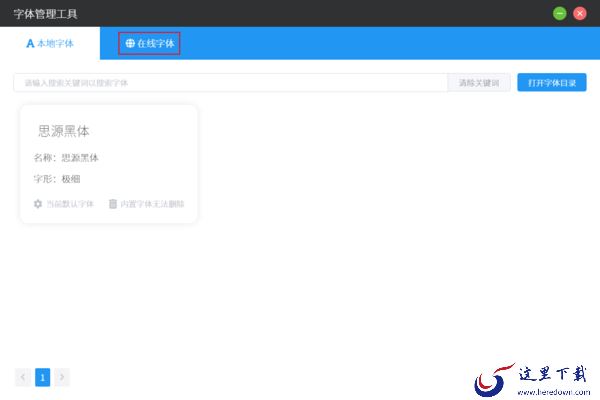Click the 内置字体无法删除 label
The image size is (600, 400).
tap(152, 204)
